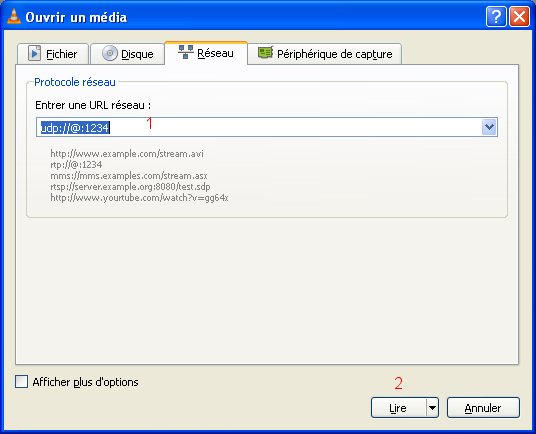This screenshot has height=434, width=536.
Task: Select the Réseau tab
Action: (206, 53)
